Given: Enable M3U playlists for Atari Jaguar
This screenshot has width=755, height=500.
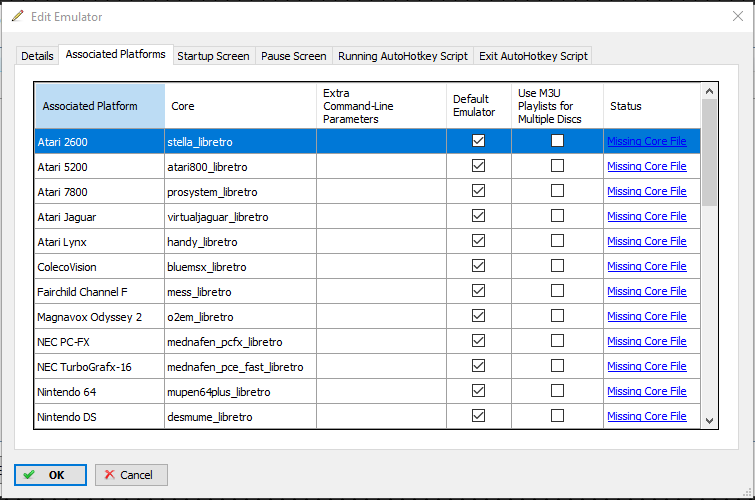Looking at the screenshot, I should coord(557,216).
